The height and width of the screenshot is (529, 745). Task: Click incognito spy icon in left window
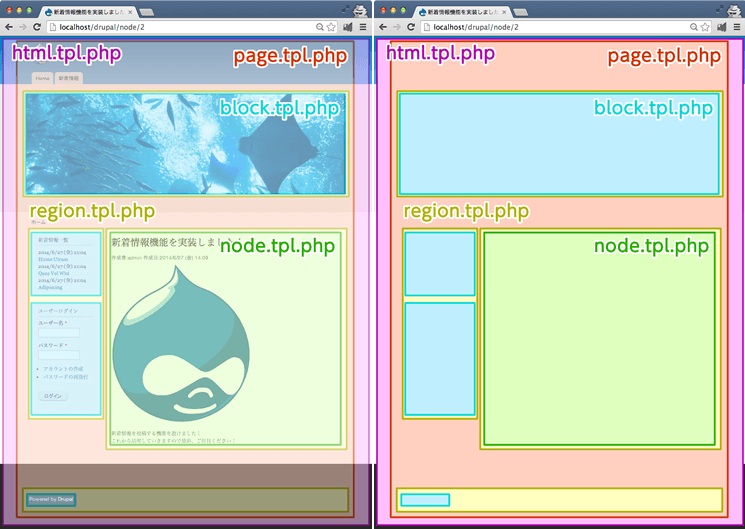tap(360, 10)
